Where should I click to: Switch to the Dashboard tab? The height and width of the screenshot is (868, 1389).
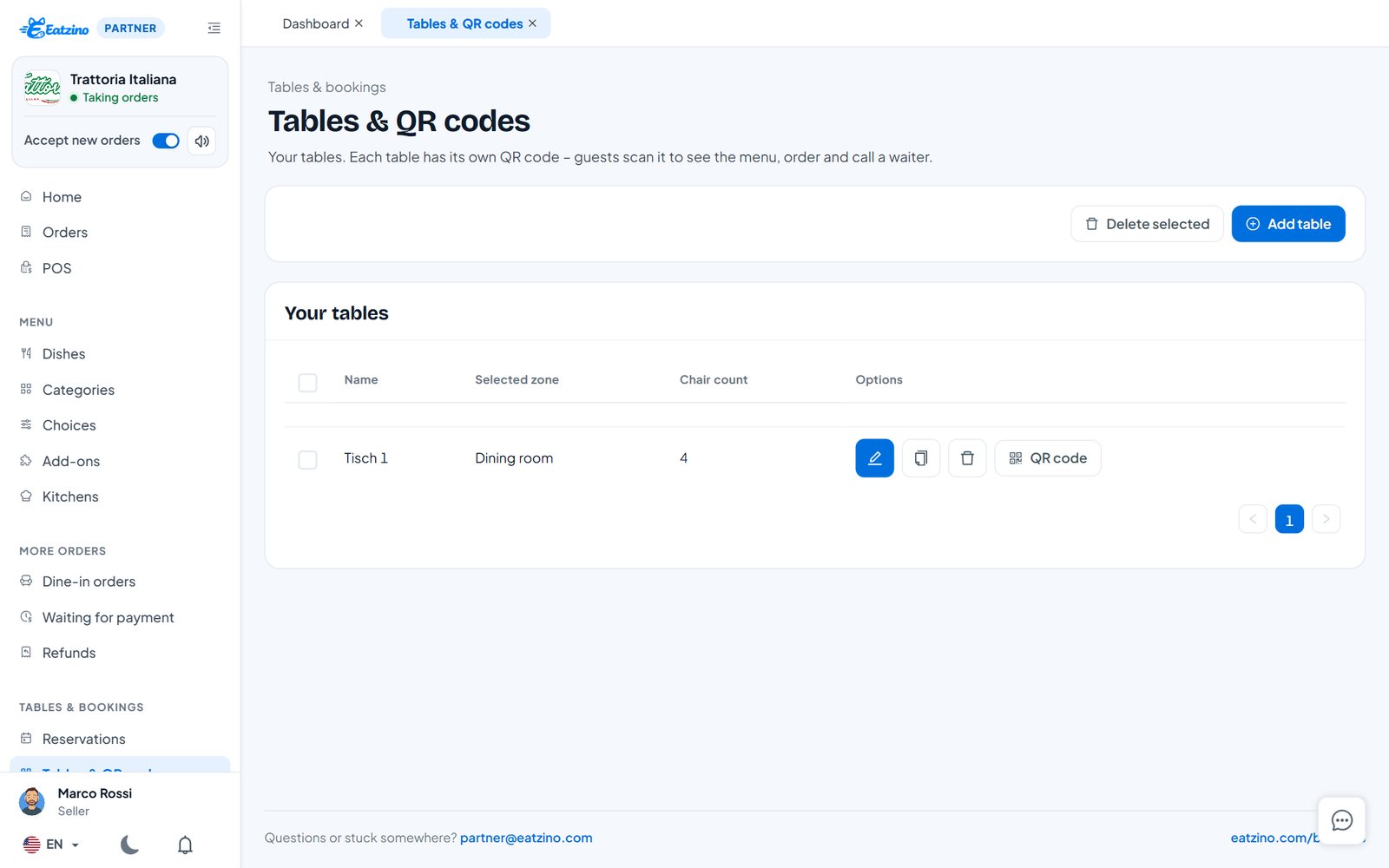pyautogui.click(x=315, y=23)
